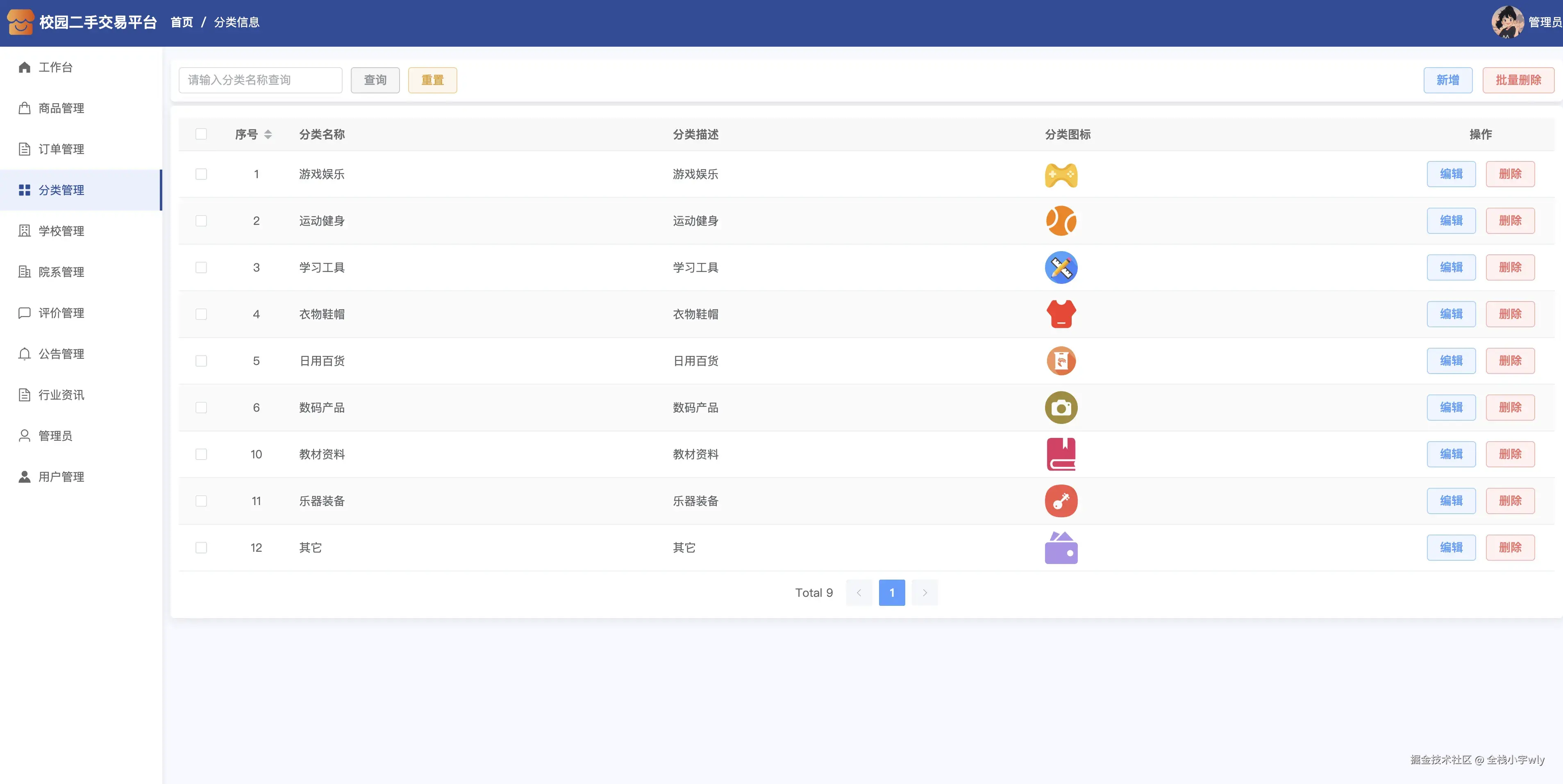
Task: Click the red t-shirt clothing icon
Action: (1061, 314)
